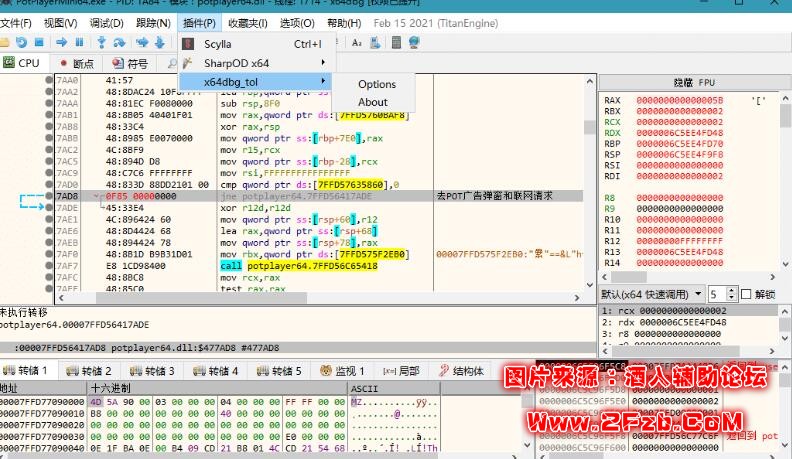Screen dimensions: 792x459
Task: Click the font Aa toolbar icon
Action: point(358,42)
